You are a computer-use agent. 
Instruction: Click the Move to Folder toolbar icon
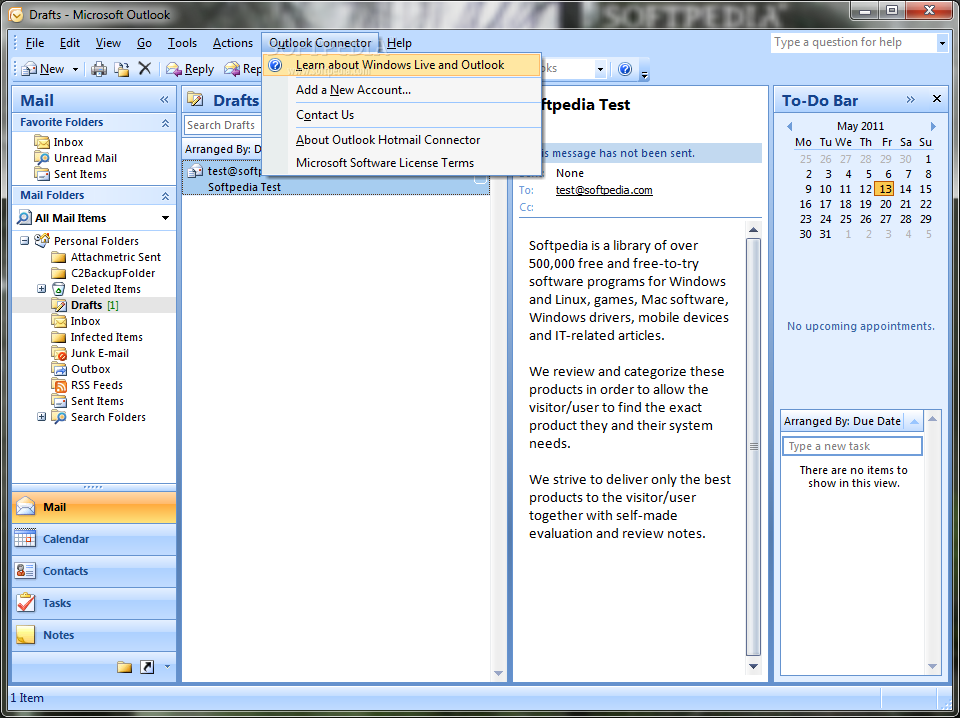122,69
